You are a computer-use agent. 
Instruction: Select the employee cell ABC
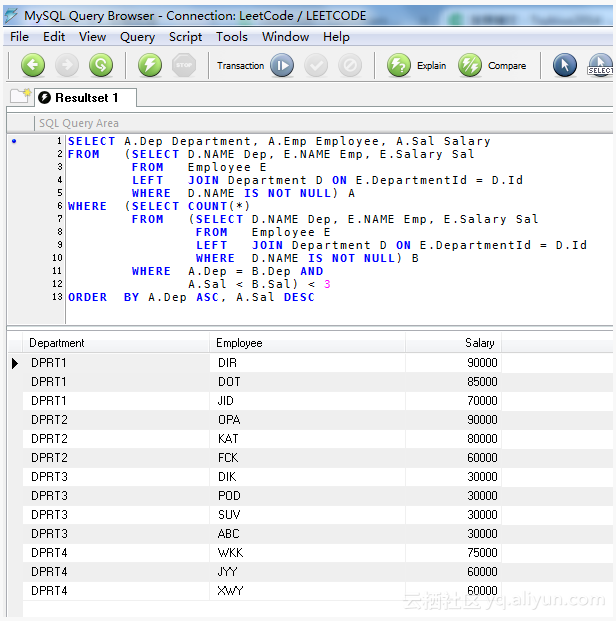[x=307, y=534]
